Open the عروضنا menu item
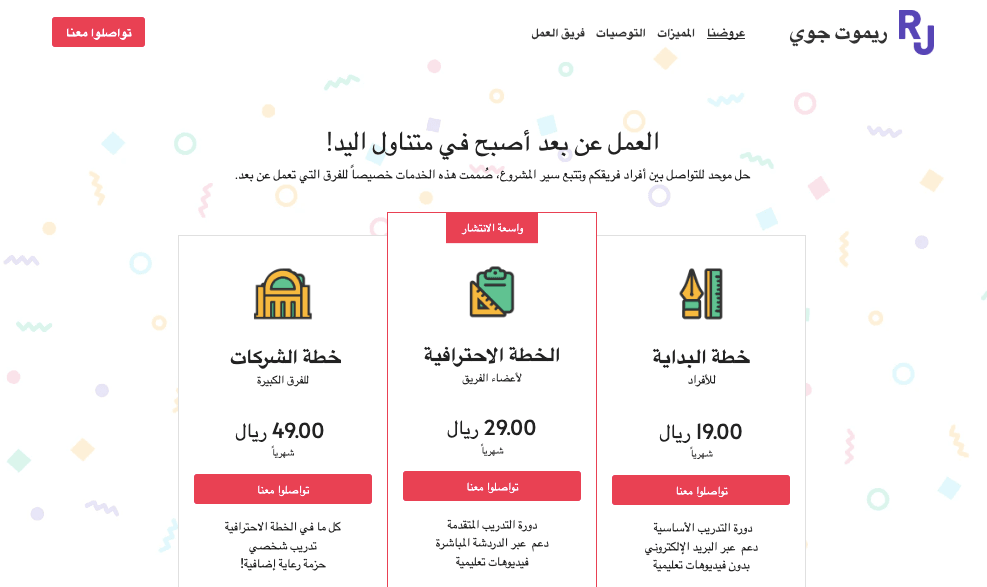This screenshot has width=987, height=587. click(725, 33)
